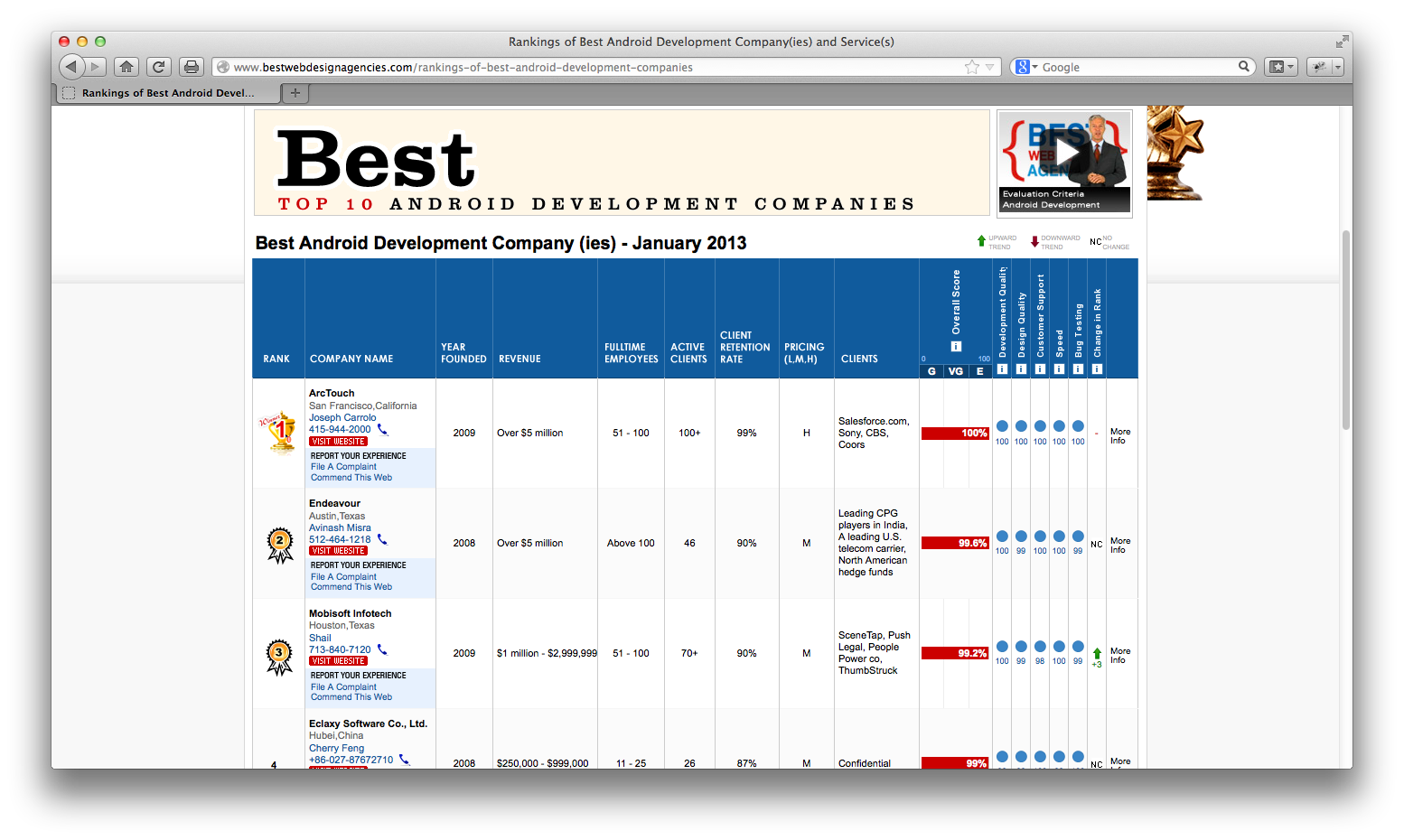Click File A Complaint under ArcTouch
The width and height of the screenshot is (1404, 840).
tap(343, 467)
